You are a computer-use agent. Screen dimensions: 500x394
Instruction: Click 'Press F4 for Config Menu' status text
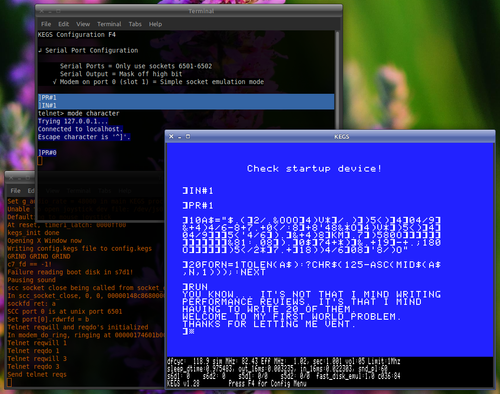(267, 384)
